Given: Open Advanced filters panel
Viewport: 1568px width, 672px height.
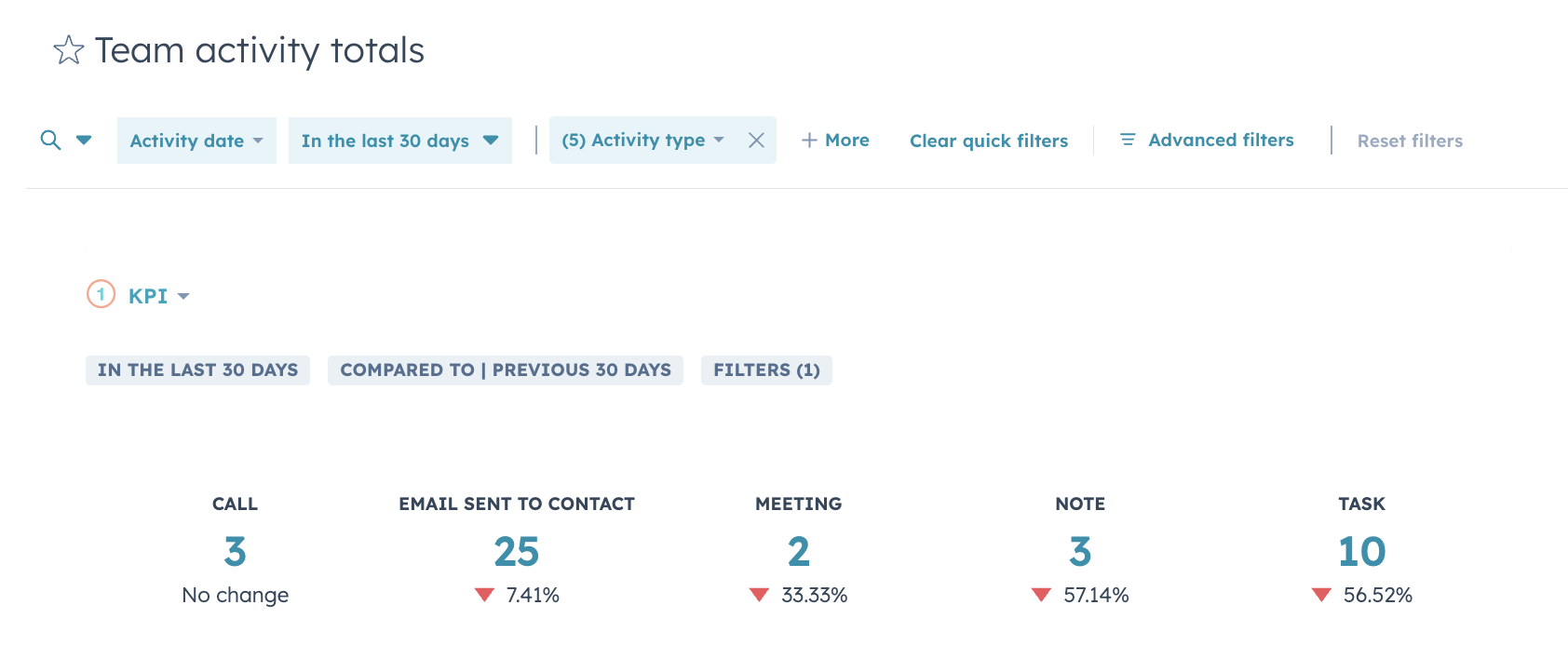Looking at the screenshot, I should tap(1207, 140).
